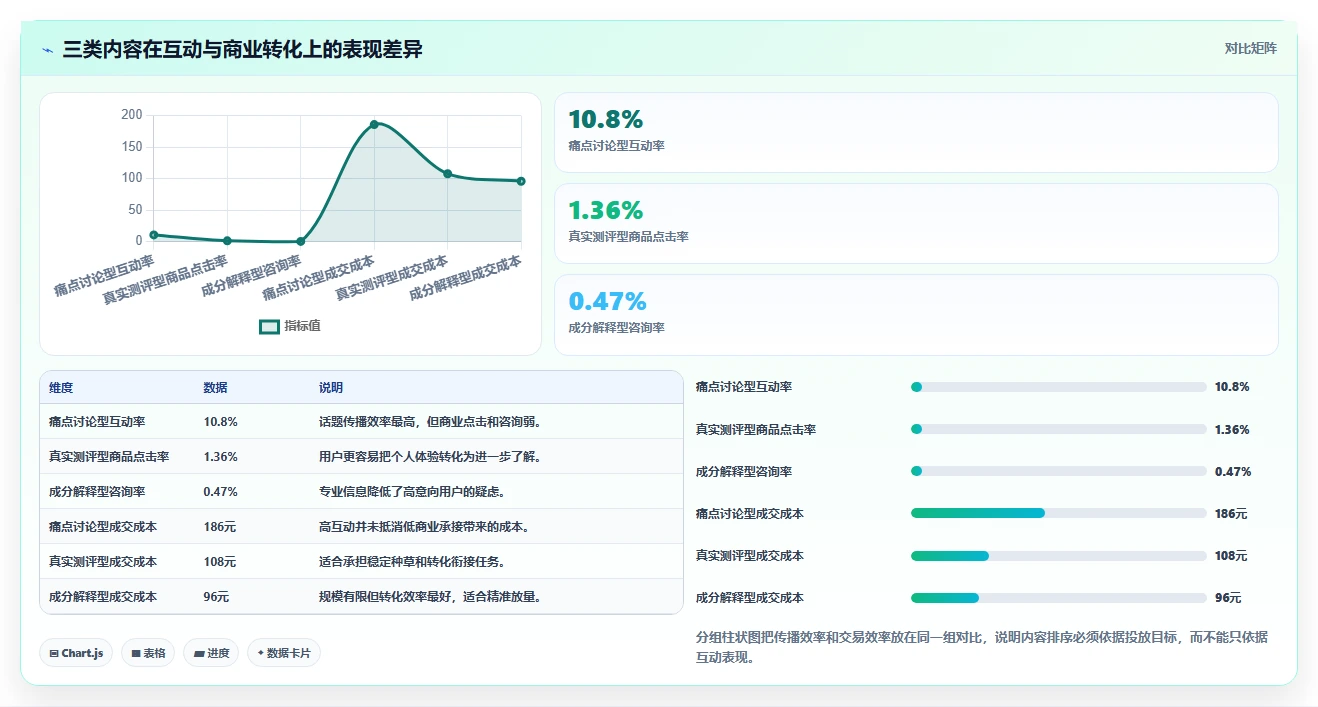1318x707 pixels.
Task: Click the chart data point for 痛点讨论型成交成本
Action: 374,124
